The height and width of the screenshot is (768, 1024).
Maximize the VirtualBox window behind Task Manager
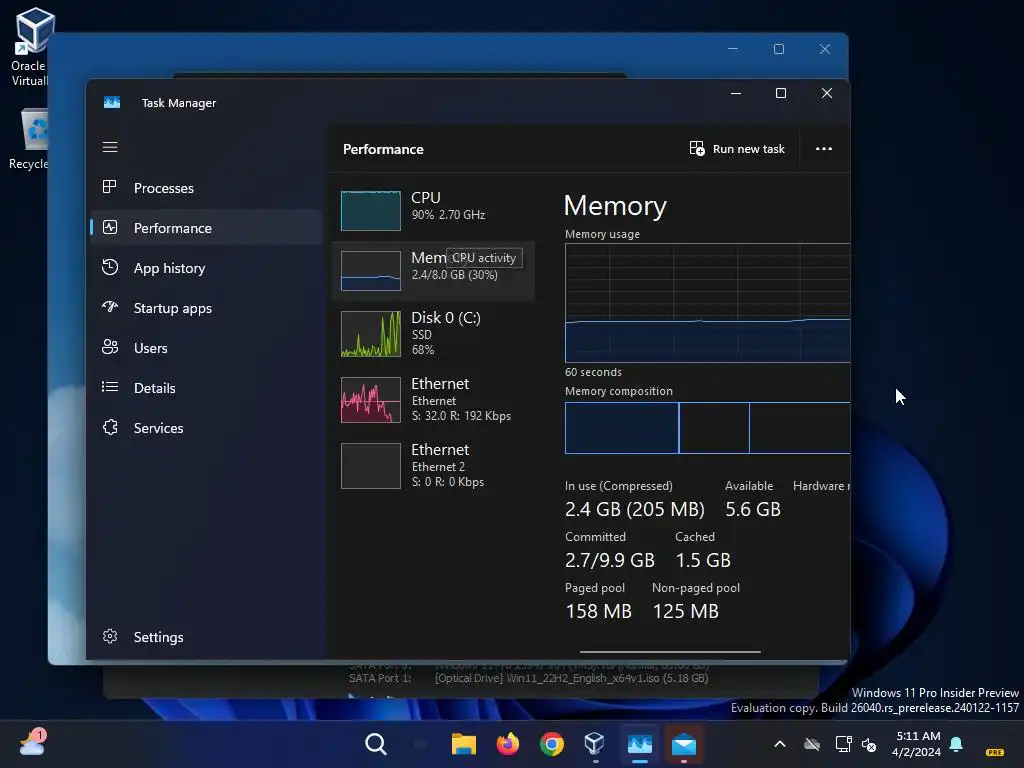[x=778, y=49]
